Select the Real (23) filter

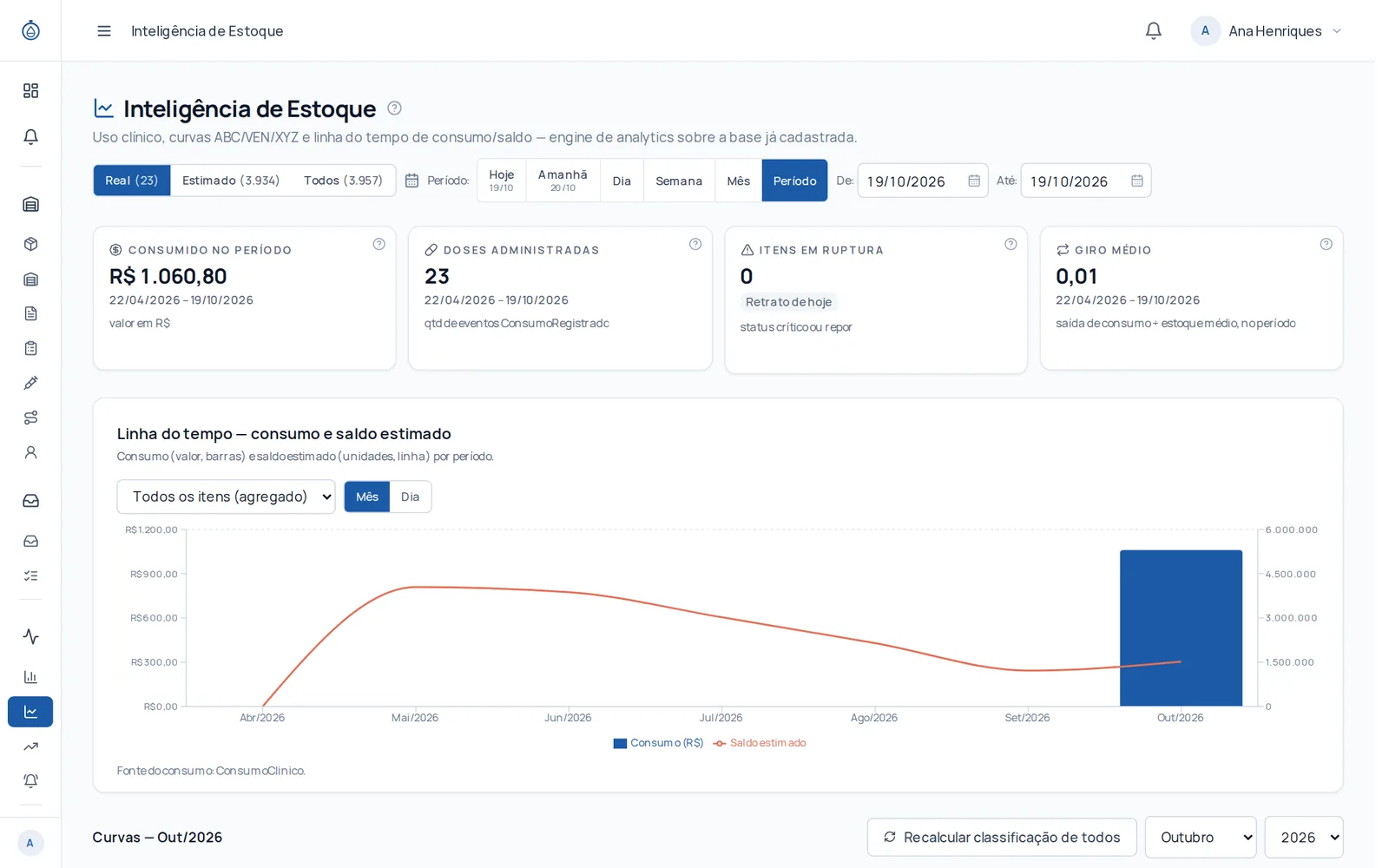(132, 181)
